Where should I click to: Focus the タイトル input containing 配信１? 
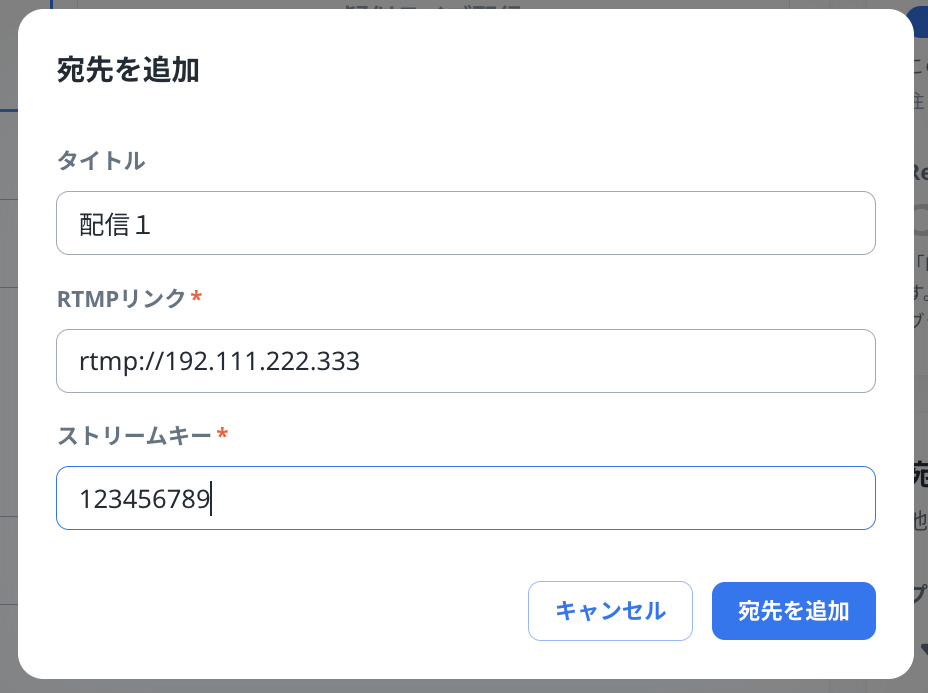[x=465, y=223]
